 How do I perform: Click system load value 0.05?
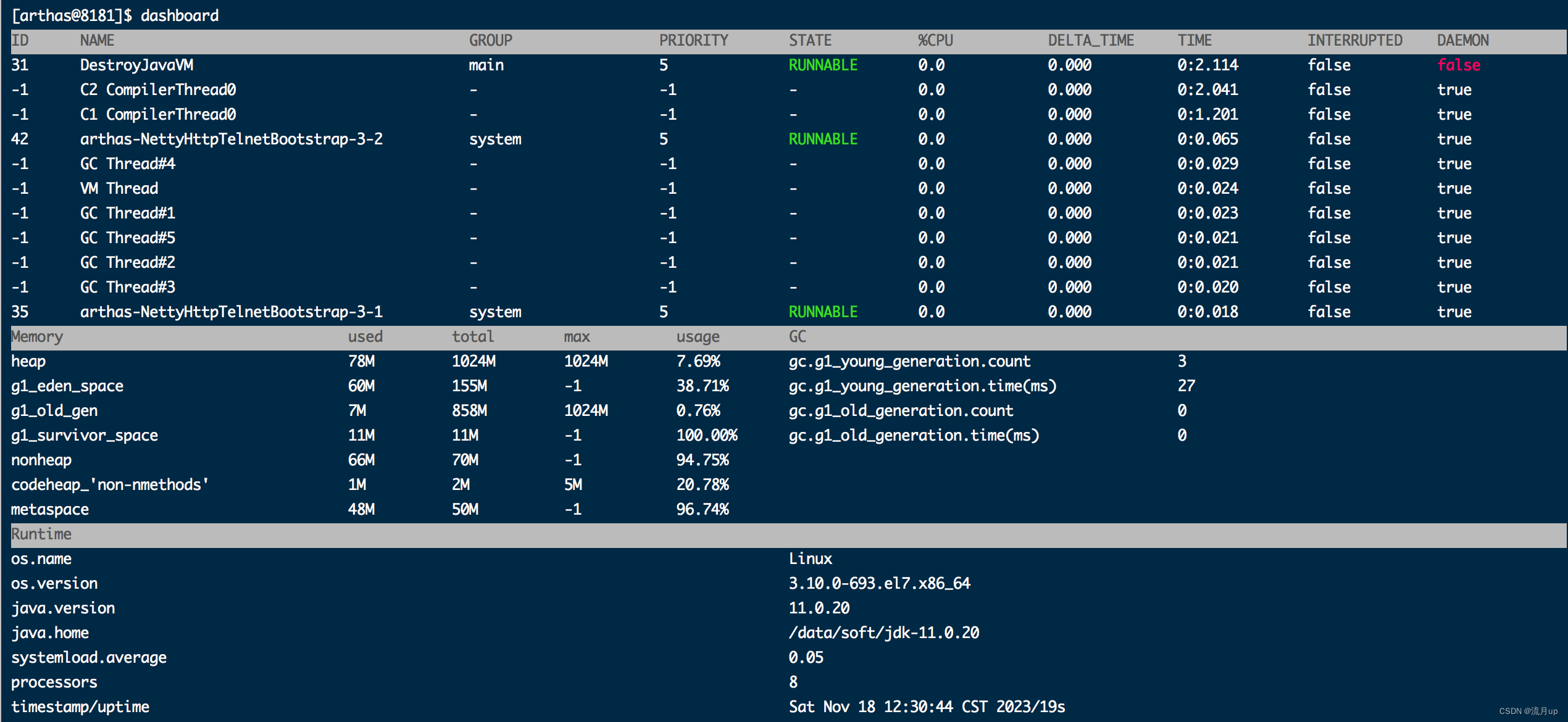(806, 657)
